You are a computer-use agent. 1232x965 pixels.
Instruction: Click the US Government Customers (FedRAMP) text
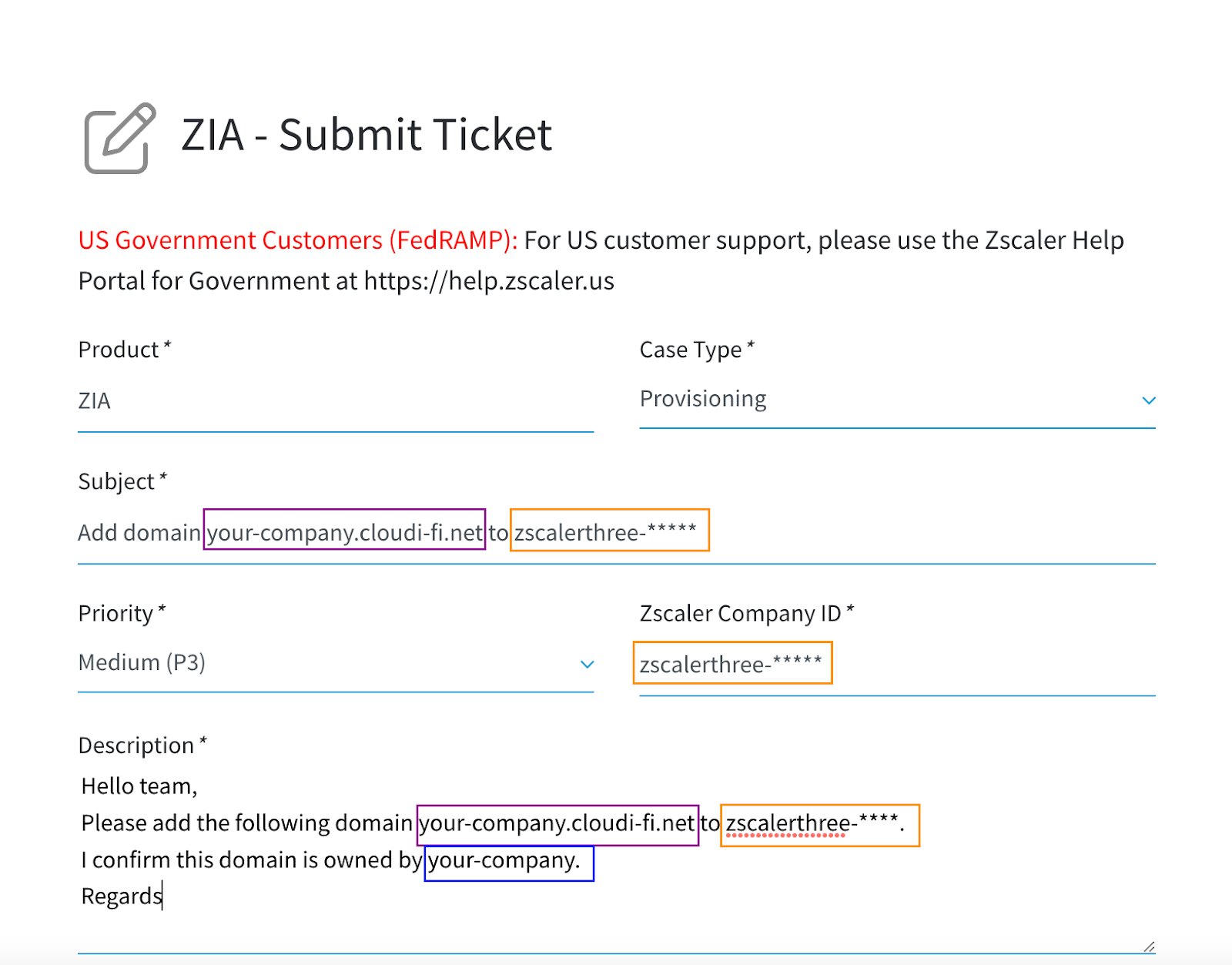[x=298, y=240]
